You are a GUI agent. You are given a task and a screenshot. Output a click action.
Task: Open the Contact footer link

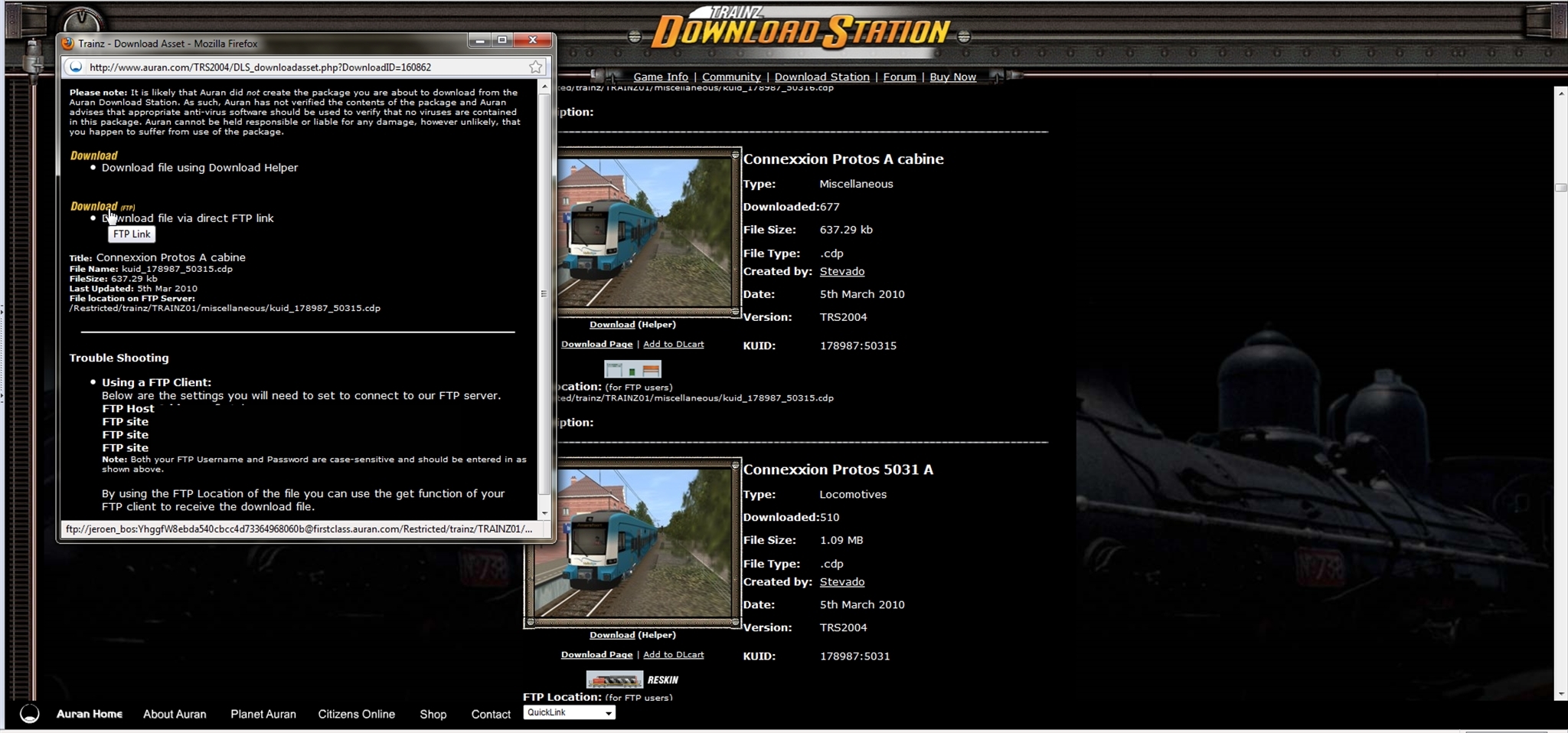pos(491,714)
